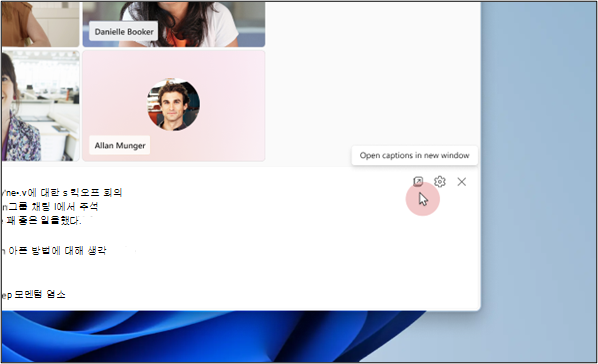Click the Danielle Booker name label
Image resolution: width=598 pixels, height=364 pixels.
124,32
